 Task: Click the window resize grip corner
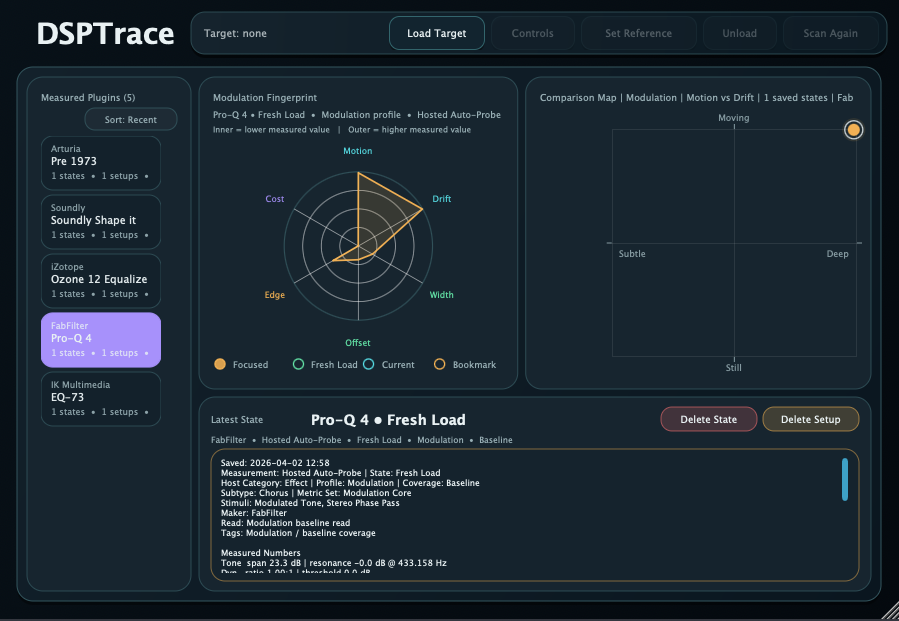tap(888, 610)
